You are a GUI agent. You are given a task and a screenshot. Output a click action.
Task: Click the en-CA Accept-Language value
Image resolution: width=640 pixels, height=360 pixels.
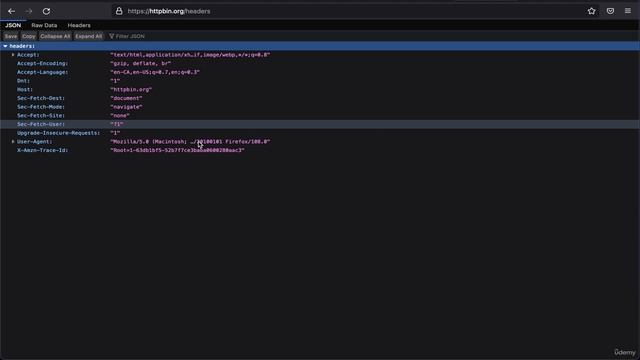coord(155,72)
